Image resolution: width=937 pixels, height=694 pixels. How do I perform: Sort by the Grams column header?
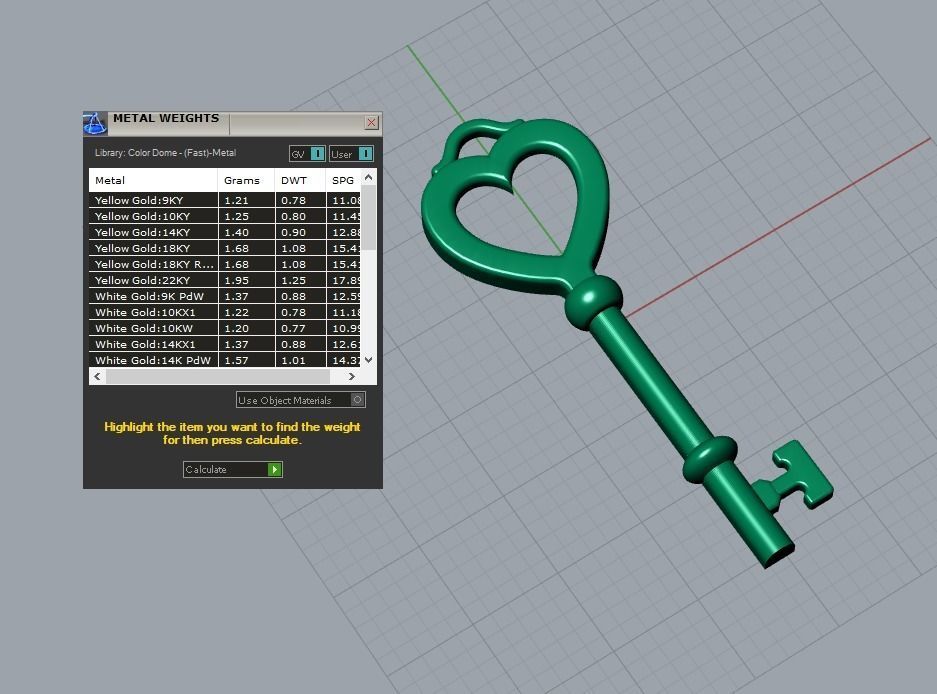[246, 180]
